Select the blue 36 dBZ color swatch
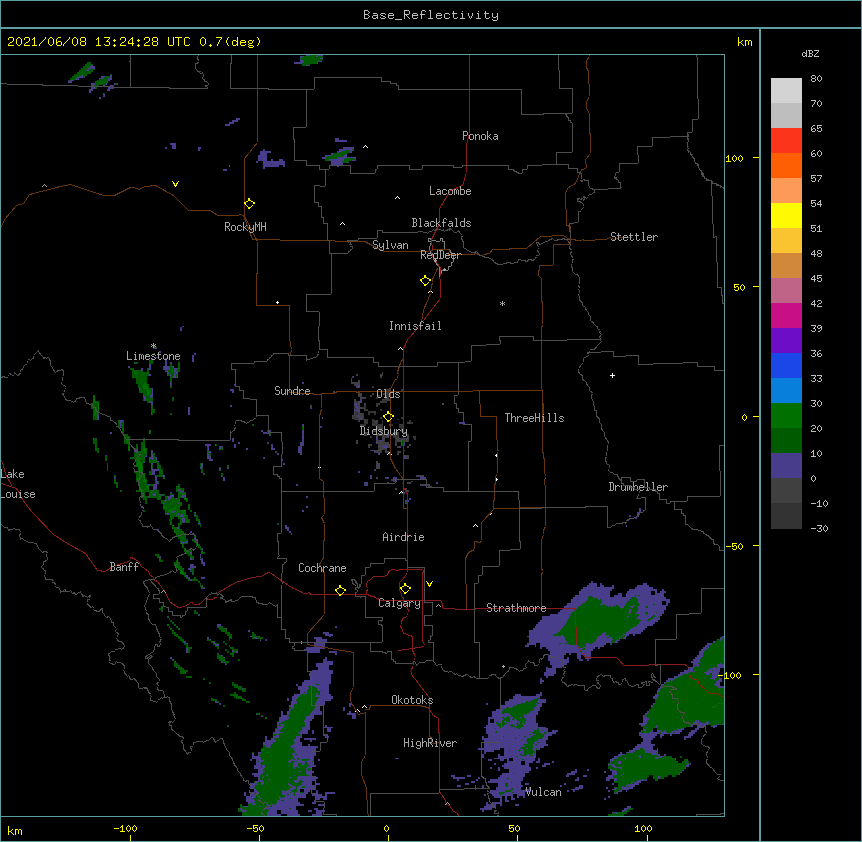The width and height of the screenshot is (862, 842). pyautogui.click(x=786, y=365)
